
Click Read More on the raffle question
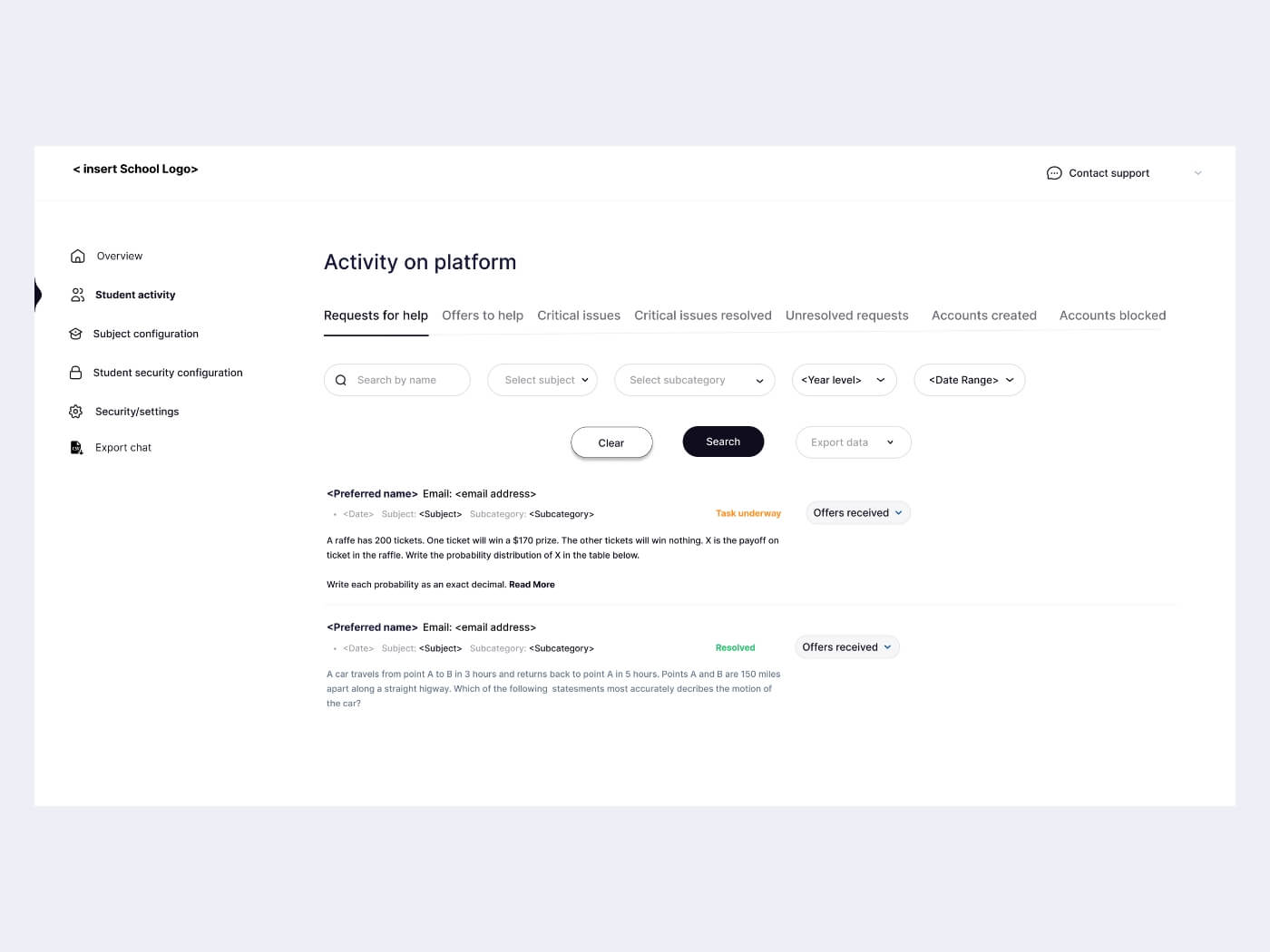coord(532,584)
